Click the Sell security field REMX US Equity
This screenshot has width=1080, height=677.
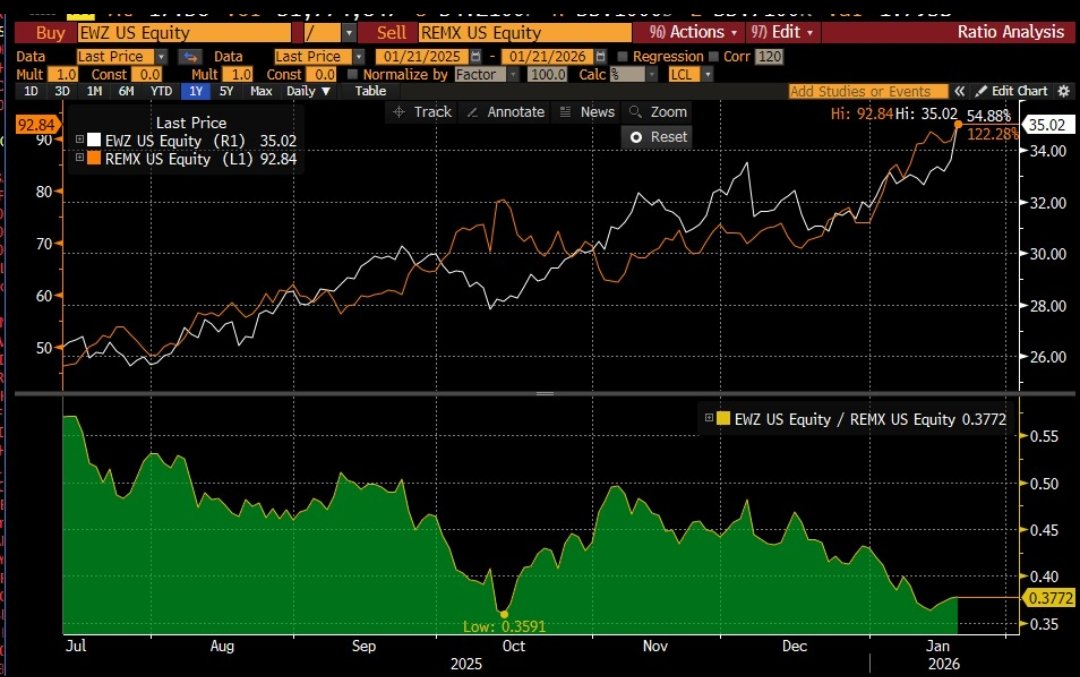(525, 32)
